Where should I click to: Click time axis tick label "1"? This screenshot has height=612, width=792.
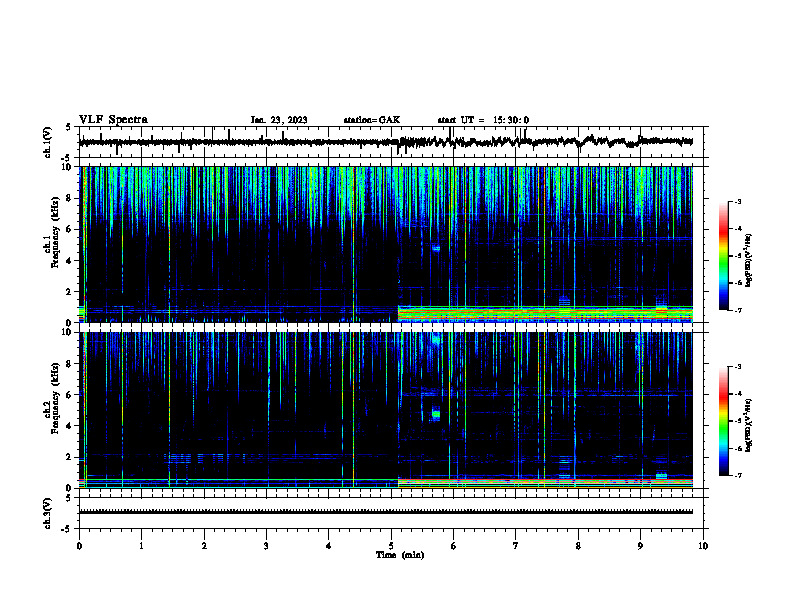141,546
